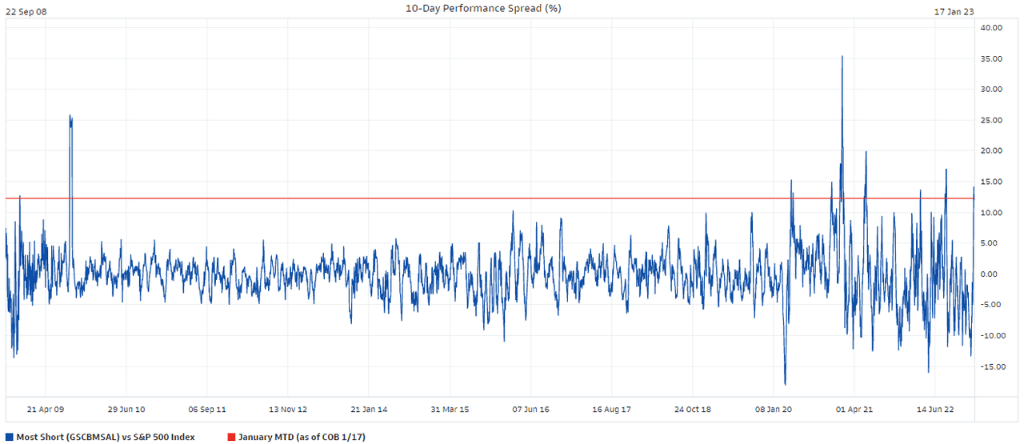Click the 40.00 y-axis label

[991, 28]
